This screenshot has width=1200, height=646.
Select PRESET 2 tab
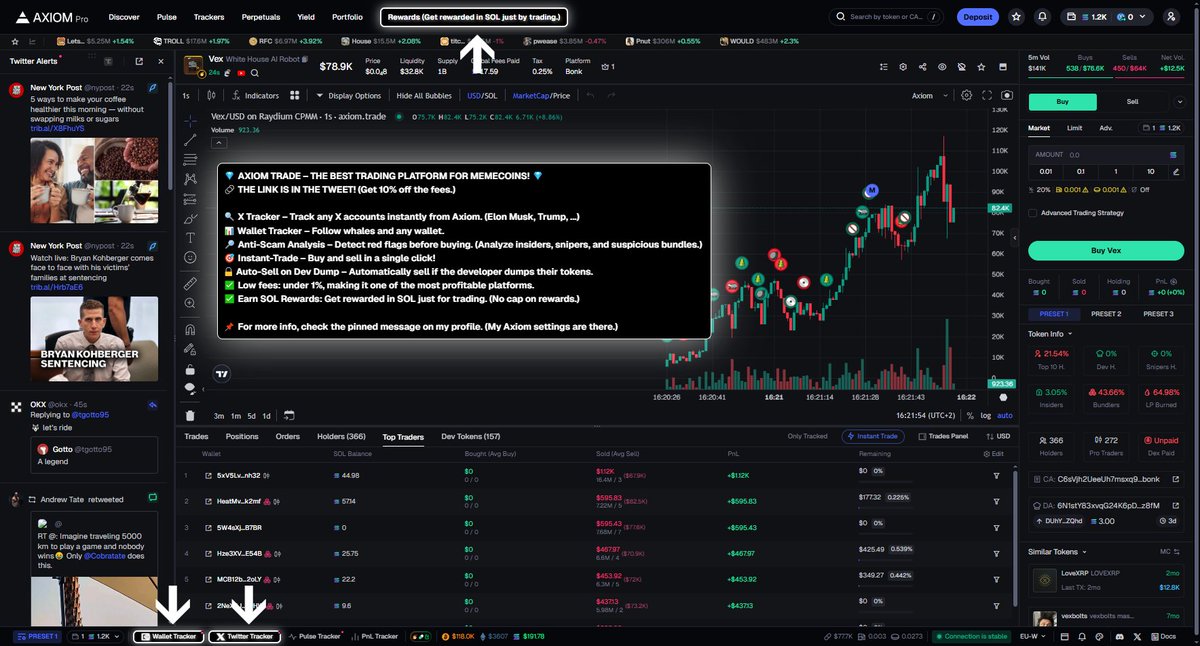pos(1105,314)
